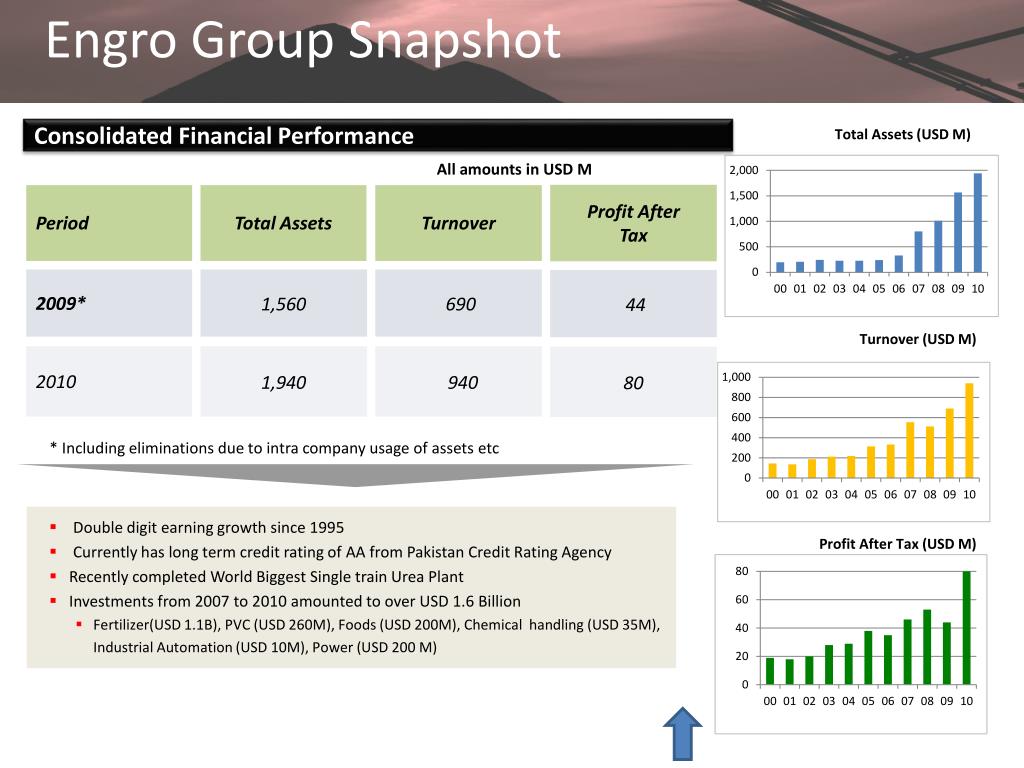Click the 690 turnover cell
The width and height of the screenshot is (1024, 768).
458,303
